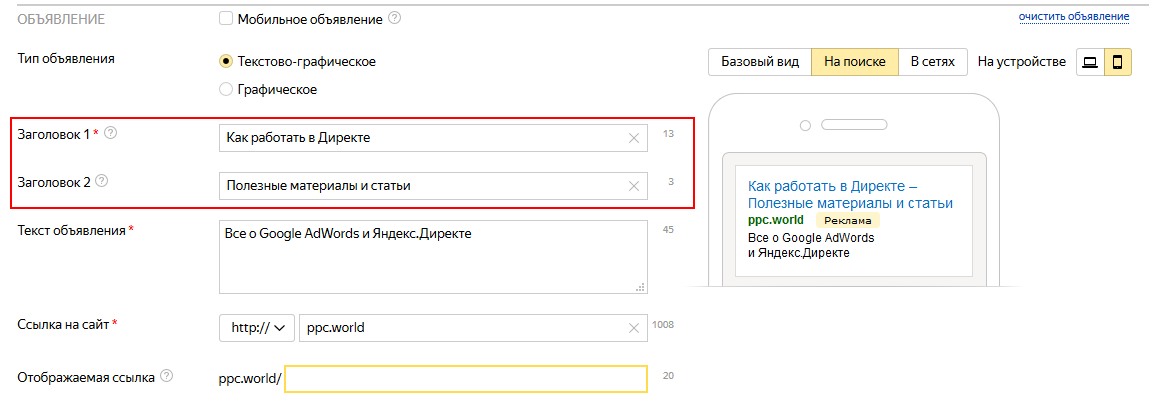The image size is (1149, 409).
Task: Open the http:// protocol dropdown
Action: pyautogui.click(x=257, y=328)
